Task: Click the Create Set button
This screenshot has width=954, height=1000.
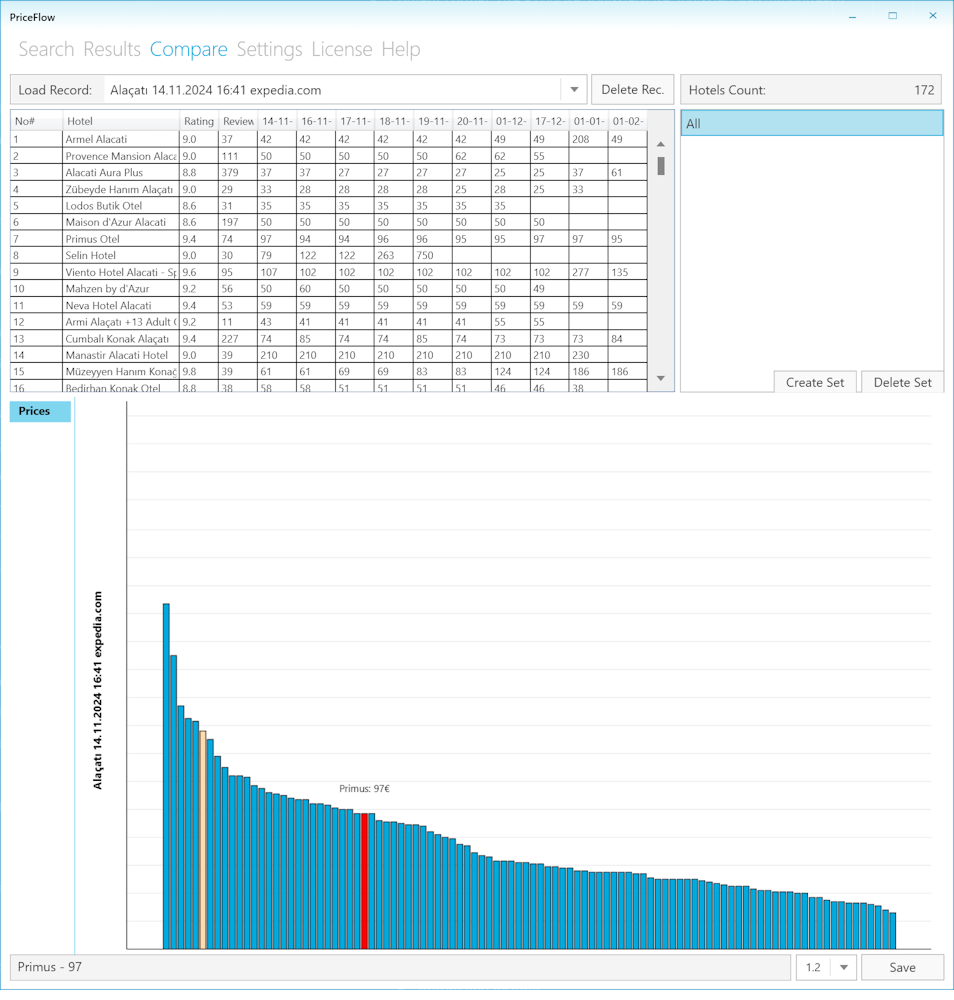Action: 815,383
